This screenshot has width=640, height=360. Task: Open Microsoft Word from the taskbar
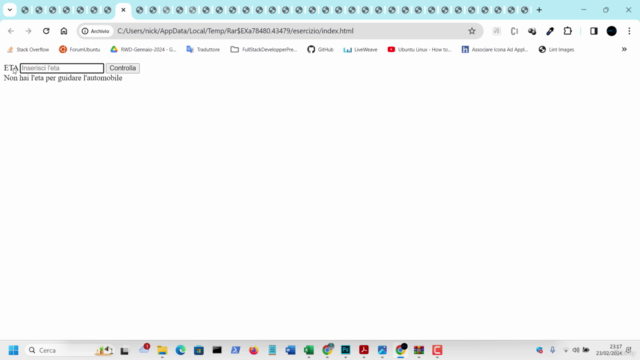290,350
